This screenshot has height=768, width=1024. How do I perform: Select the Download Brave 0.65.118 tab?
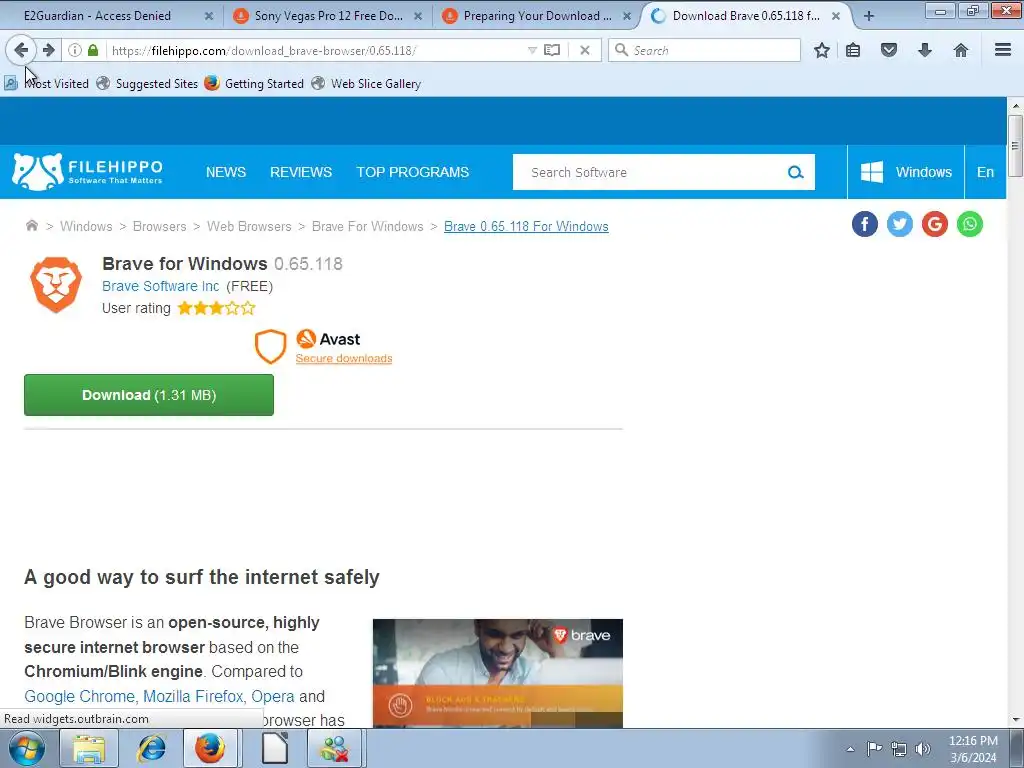[746, 16]
